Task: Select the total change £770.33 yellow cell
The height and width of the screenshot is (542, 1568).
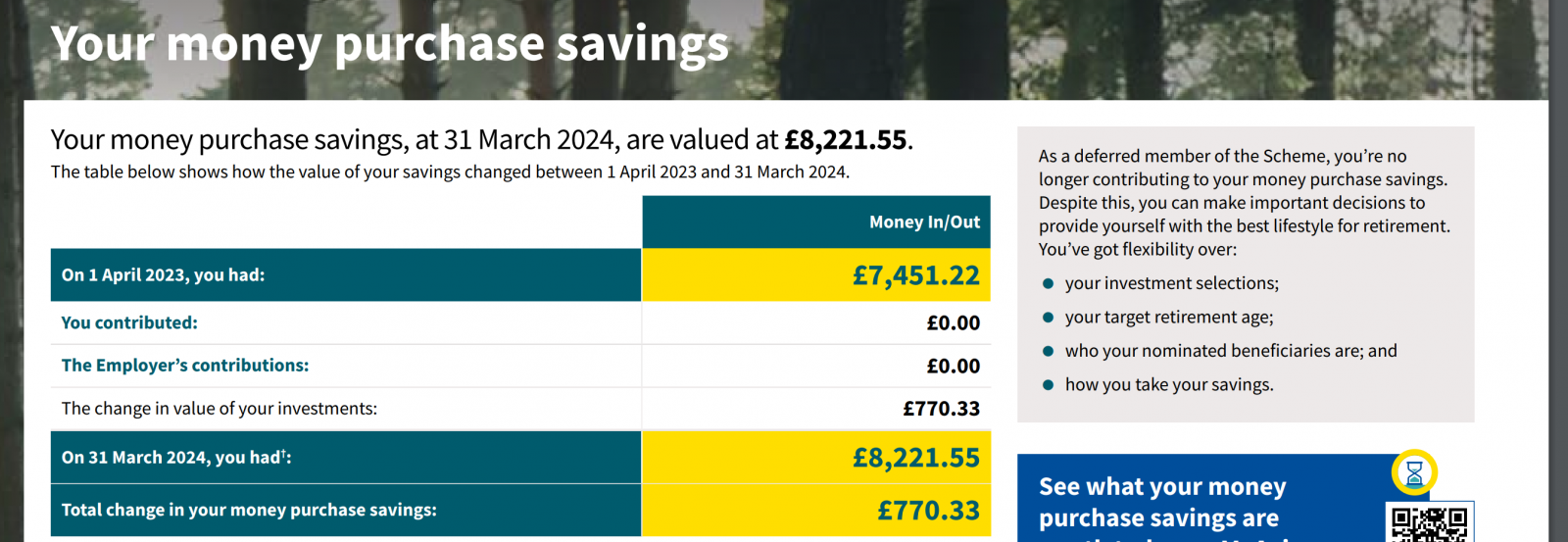Action: tap(816, 511)
